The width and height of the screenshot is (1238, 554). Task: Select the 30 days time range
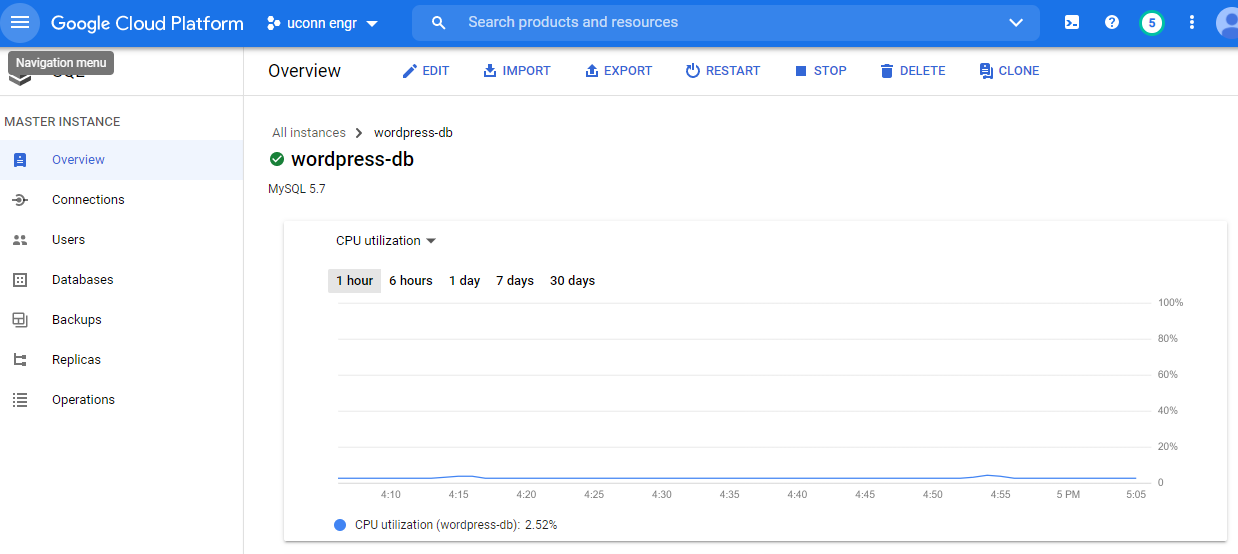coord(572,281)
